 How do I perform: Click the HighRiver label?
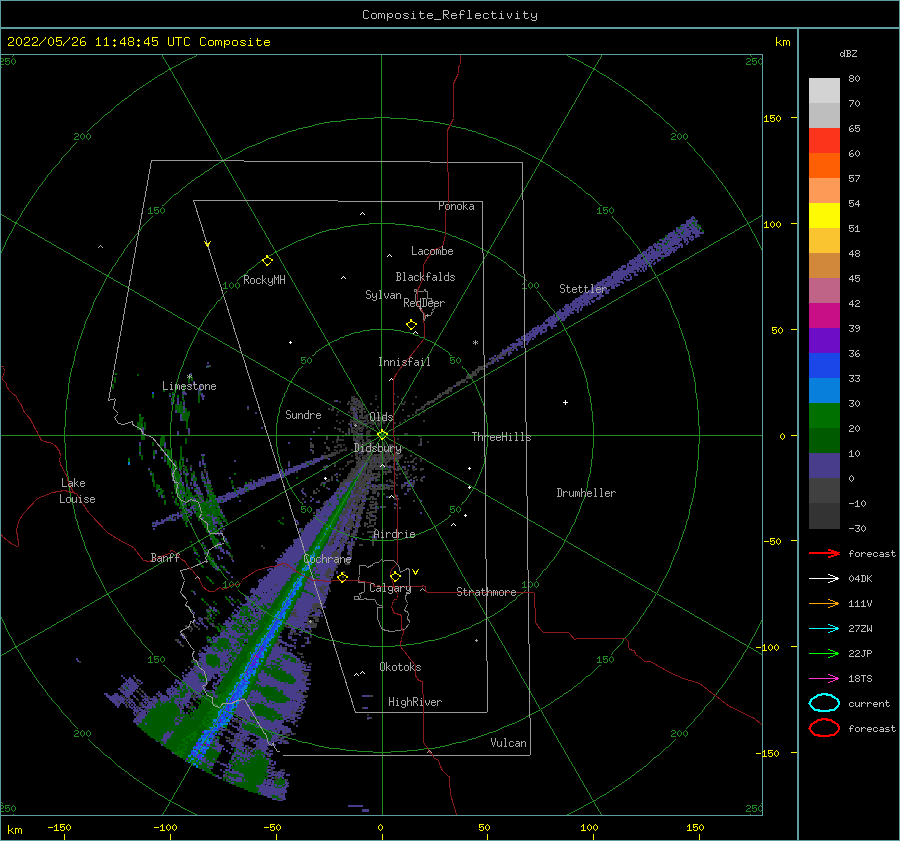click(415, 702)
